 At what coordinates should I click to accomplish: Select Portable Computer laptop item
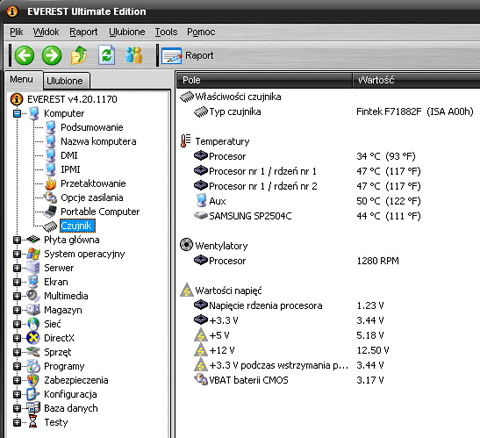pos(91,212)
